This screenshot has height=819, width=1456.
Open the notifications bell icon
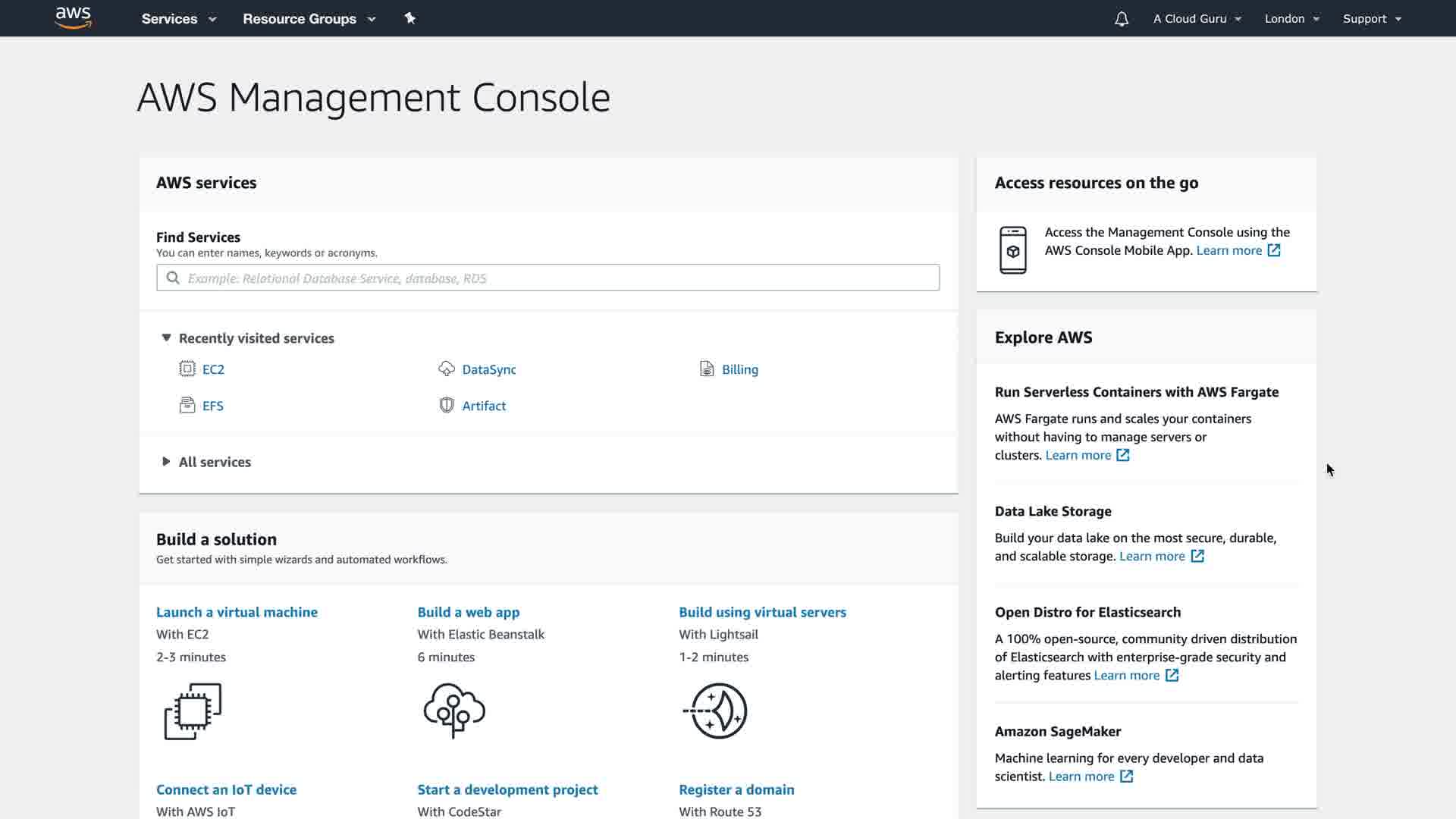click(1122, 19)
